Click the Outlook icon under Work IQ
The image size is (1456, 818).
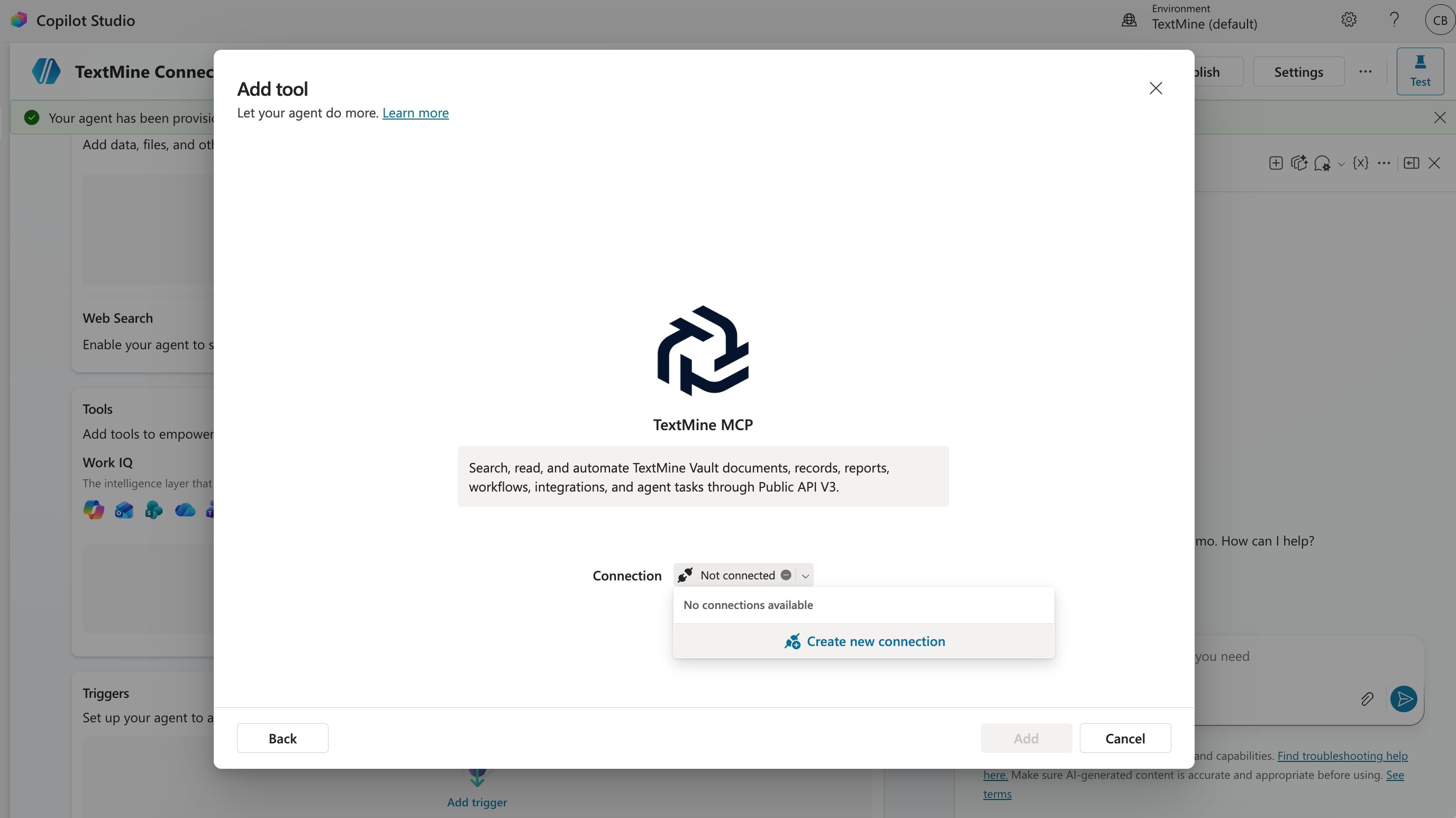pos(124,510)
